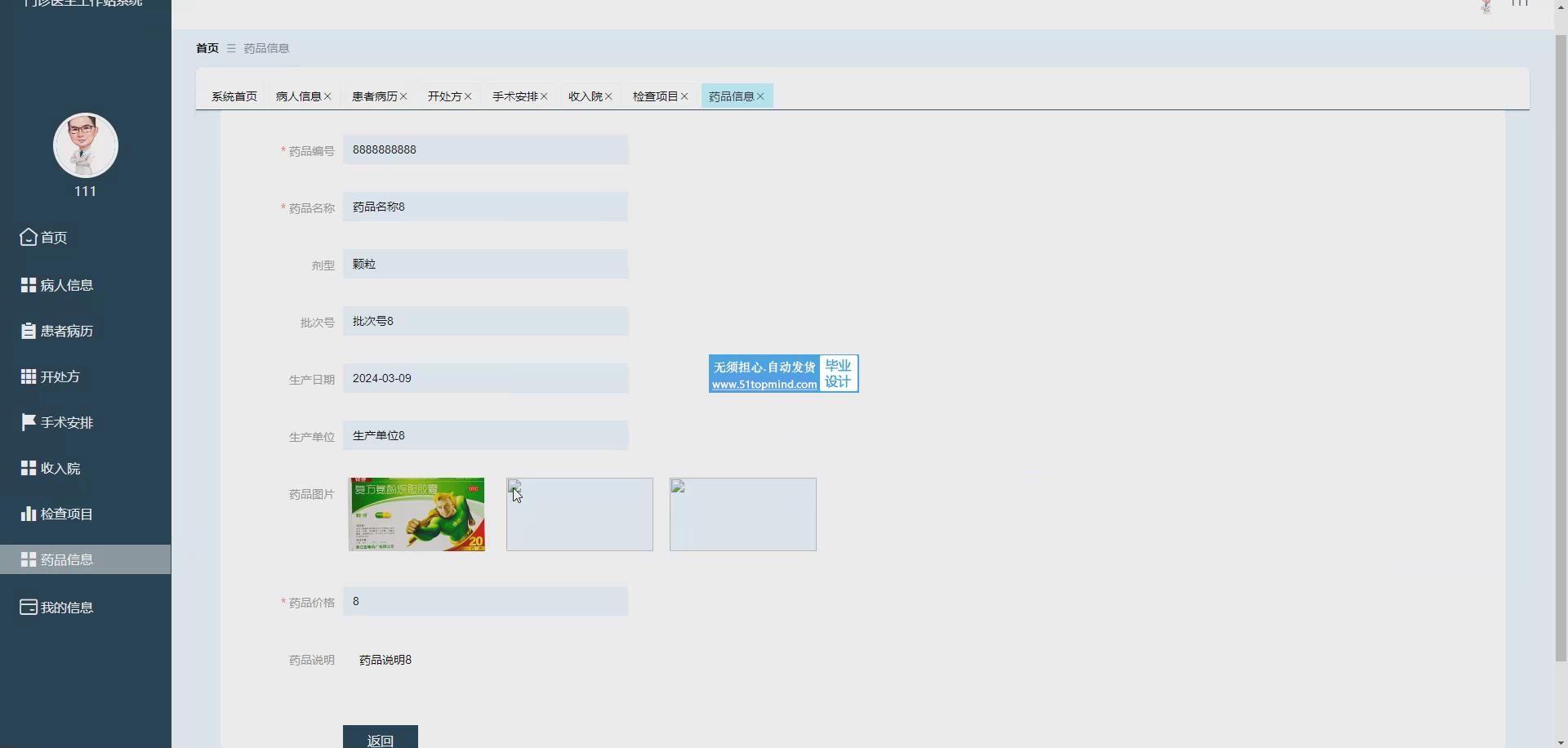Viewport: 1568px width, 748px height.
Task: Click the 开处方 grid icon
Action: coord(29,376)
